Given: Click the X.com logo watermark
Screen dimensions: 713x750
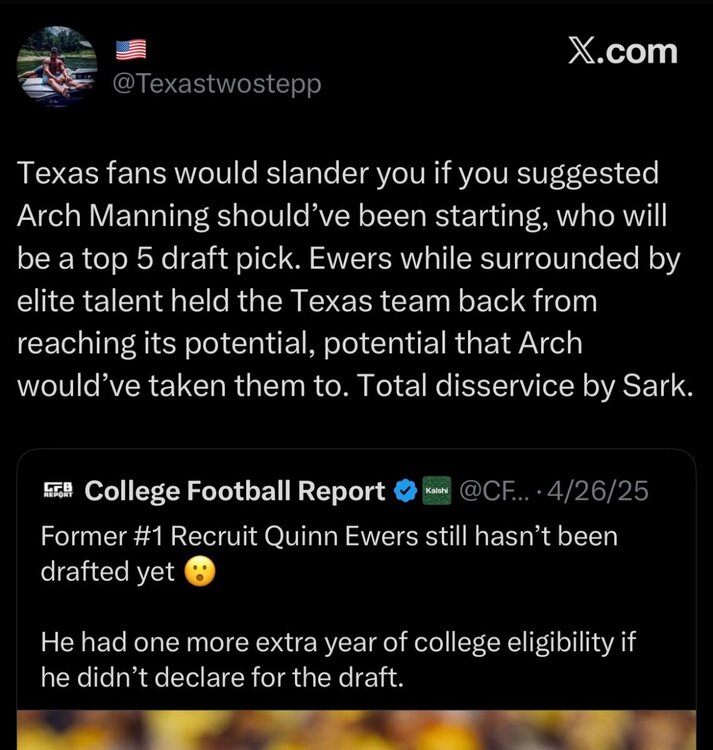Looking at the screenshot, I should click(621, 51).
